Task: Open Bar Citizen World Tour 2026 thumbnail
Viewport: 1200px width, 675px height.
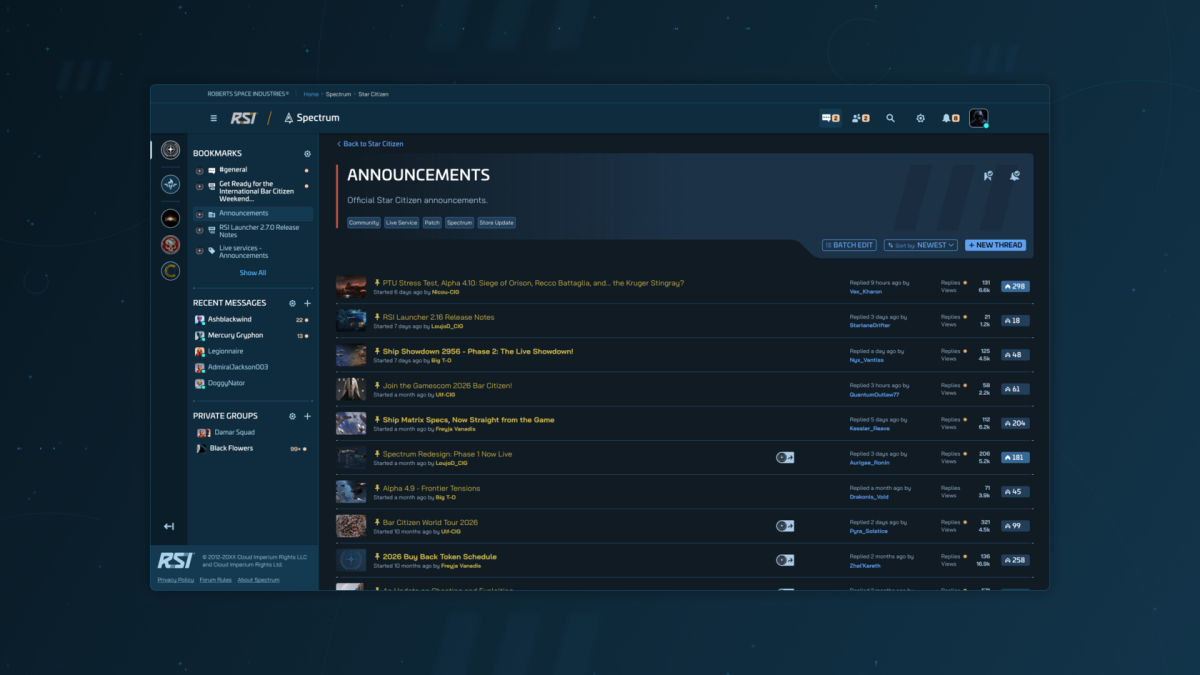Action: click(x=351, y=526)
